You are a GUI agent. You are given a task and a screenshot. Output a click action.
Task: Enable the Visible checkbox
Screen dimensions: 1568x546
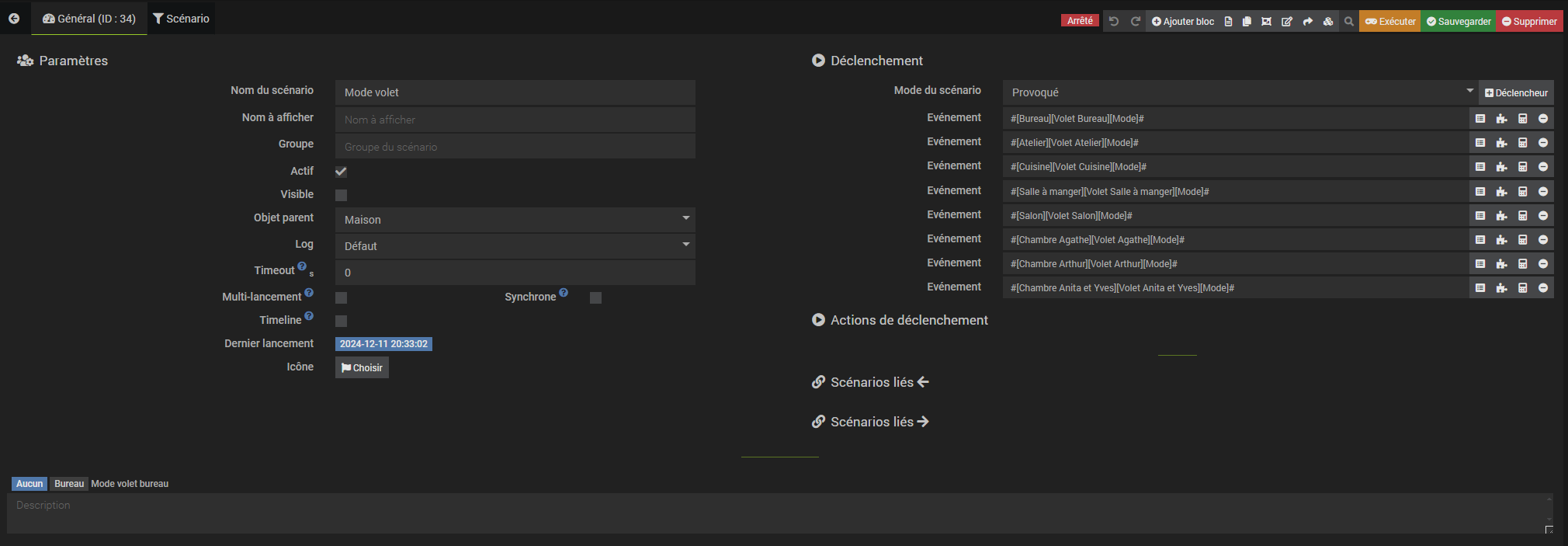pyautogui.click(x=341, y=195)
